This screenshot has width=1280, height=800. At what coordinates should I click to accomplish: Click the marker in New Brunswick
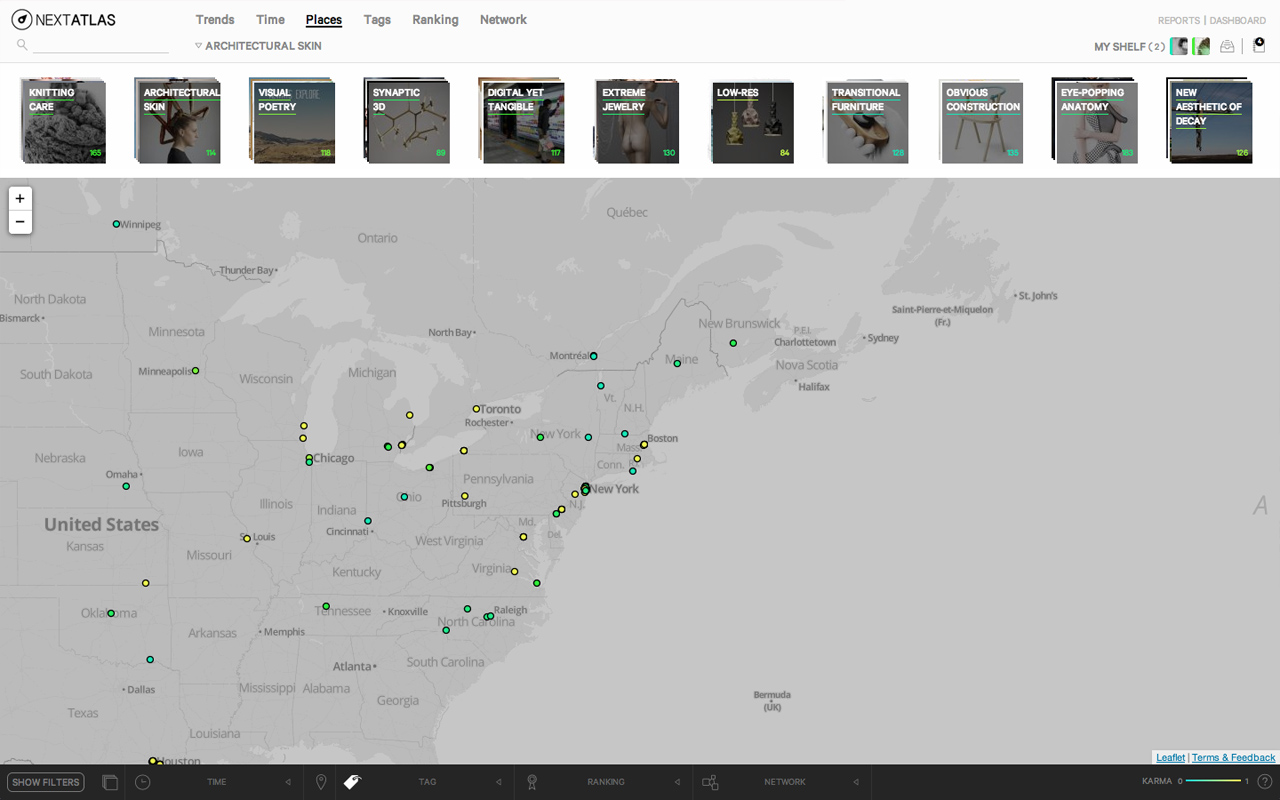click(x=733, y=343)
